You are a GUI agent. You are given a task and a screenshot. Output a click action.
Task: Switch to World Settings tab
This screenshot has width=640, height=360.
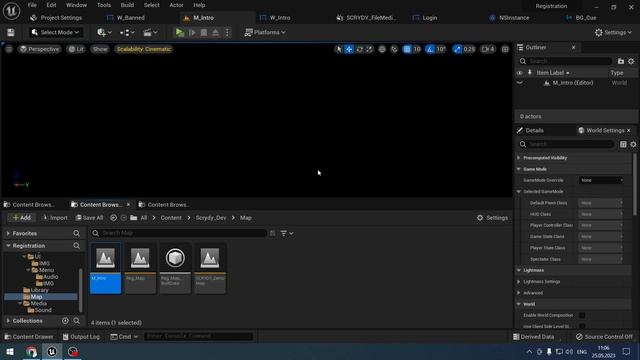point(605,131)
